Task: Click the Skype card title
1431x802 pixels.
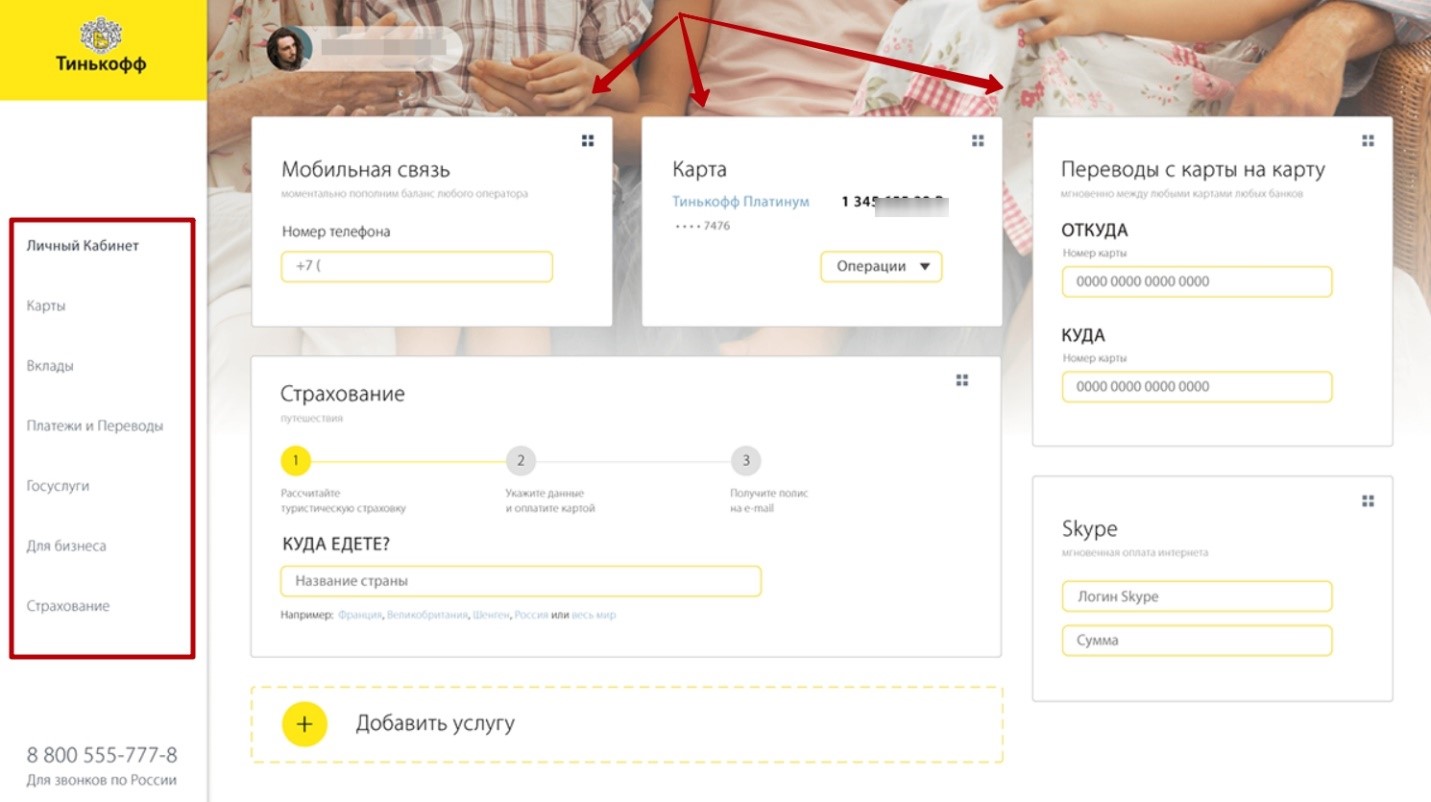Action: (1089, 529)
